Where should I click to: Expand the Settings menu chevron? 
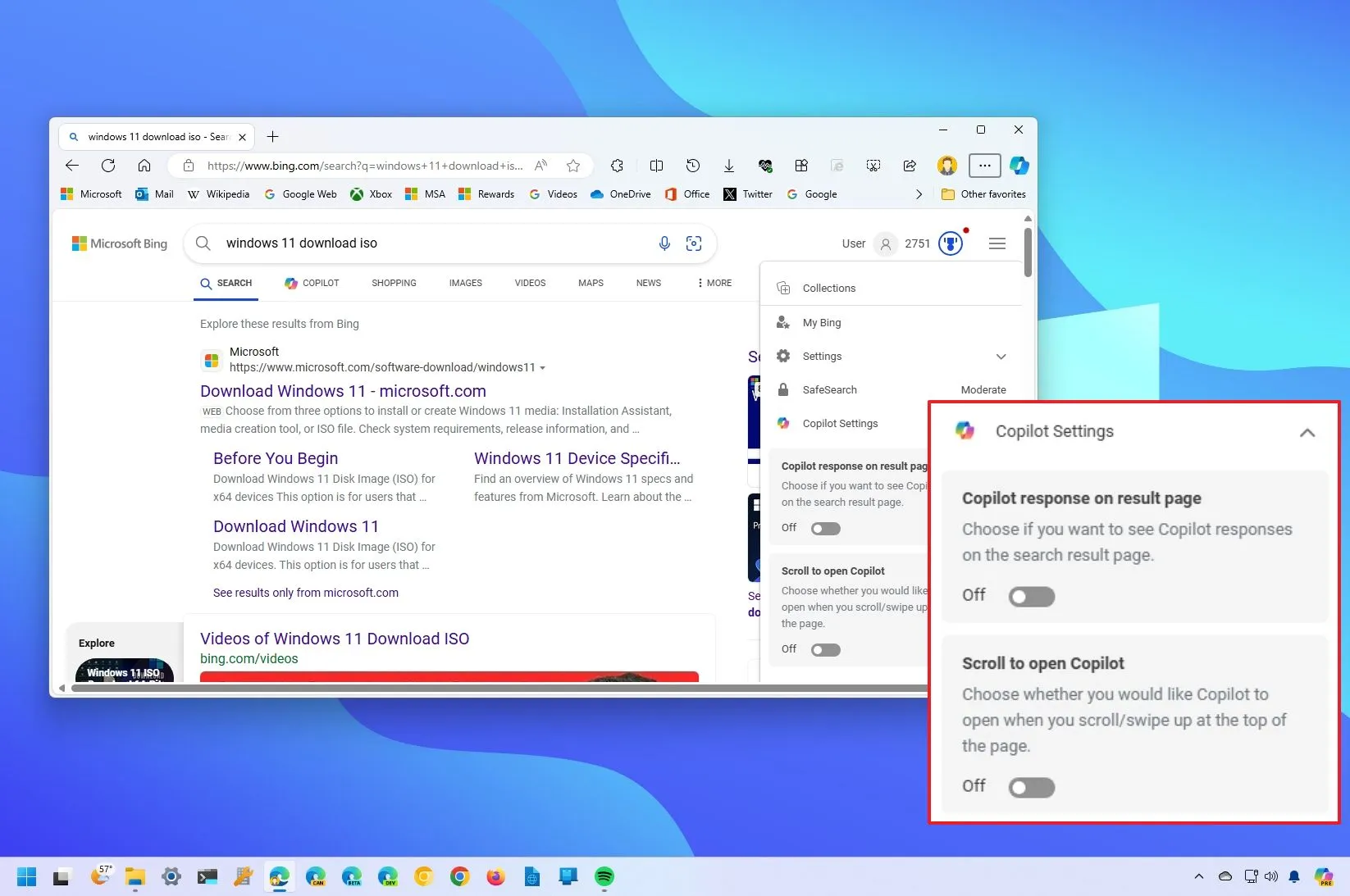click(1001, 357)
